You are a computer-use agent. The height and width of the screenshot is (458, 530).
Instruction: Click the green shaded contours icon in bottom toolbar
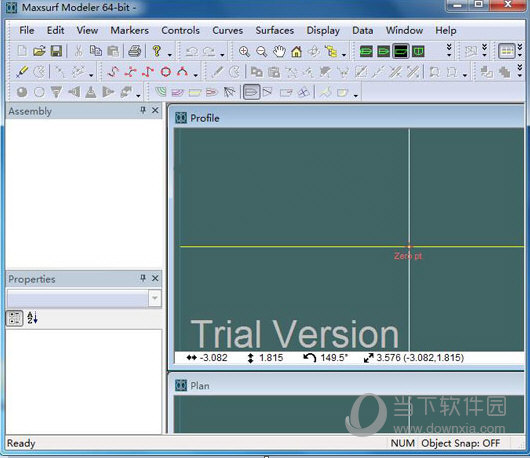(161, 92)
